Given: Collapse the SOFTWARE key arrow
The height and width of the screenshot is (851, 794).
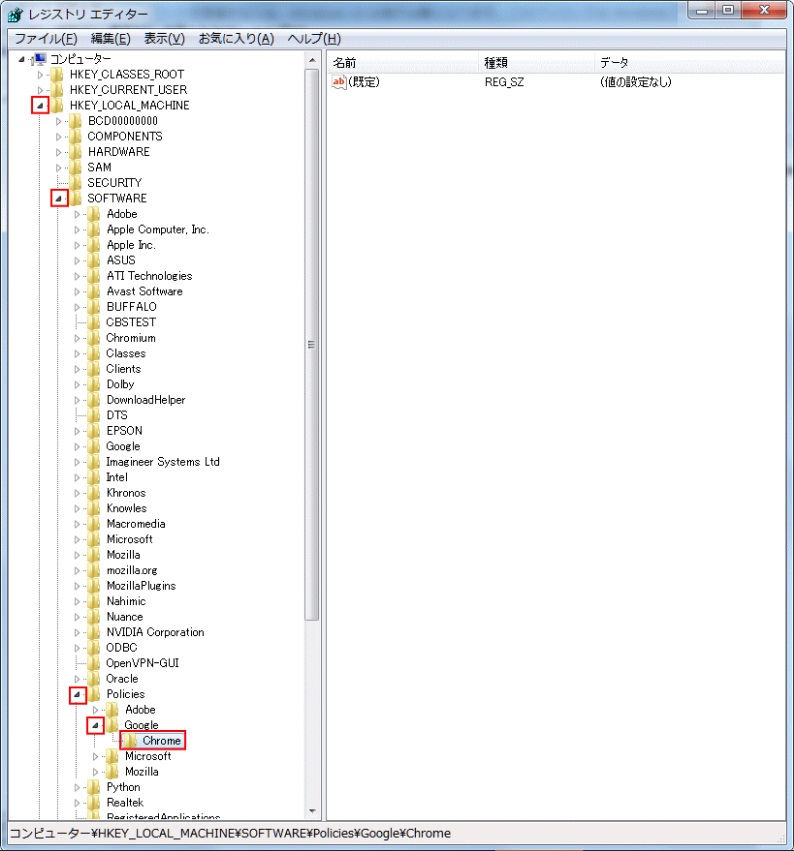Looking at the screenshot, I should (59, 198).
